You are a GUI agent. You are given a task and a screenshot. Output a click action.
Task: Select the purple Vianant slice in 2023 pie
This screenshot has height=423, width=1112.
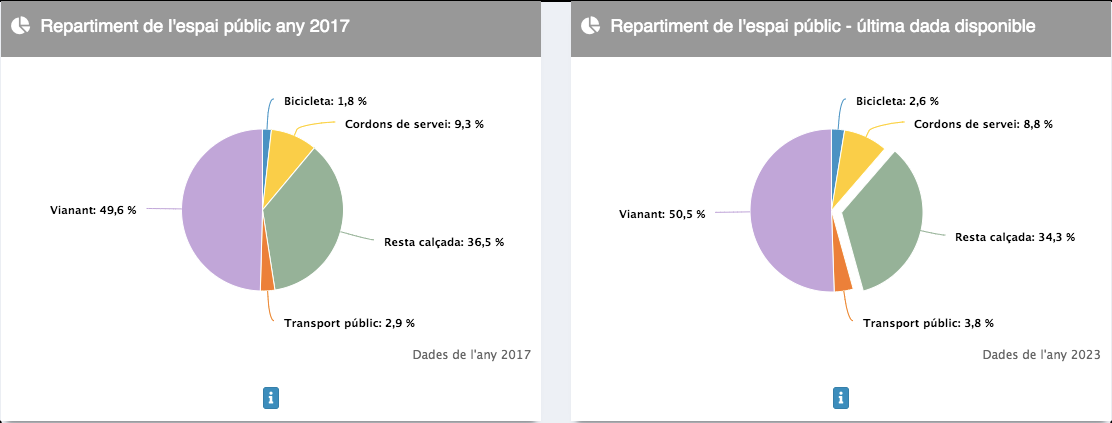click(x=790, y=211)
